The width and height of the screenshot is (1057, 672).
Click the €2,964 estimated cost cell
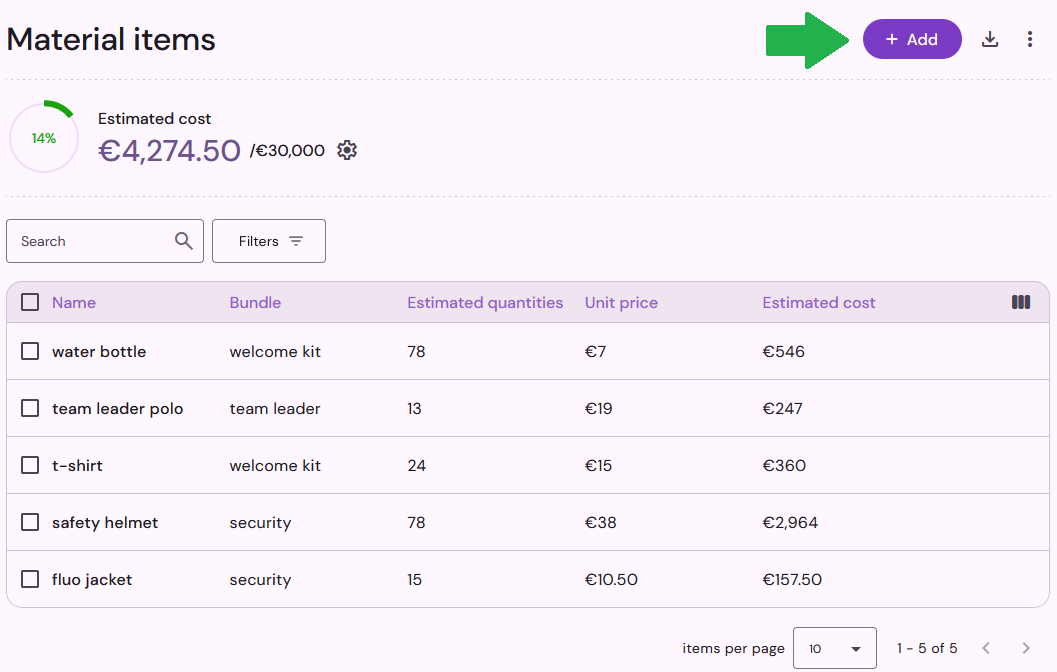click(x=790, y=522)
